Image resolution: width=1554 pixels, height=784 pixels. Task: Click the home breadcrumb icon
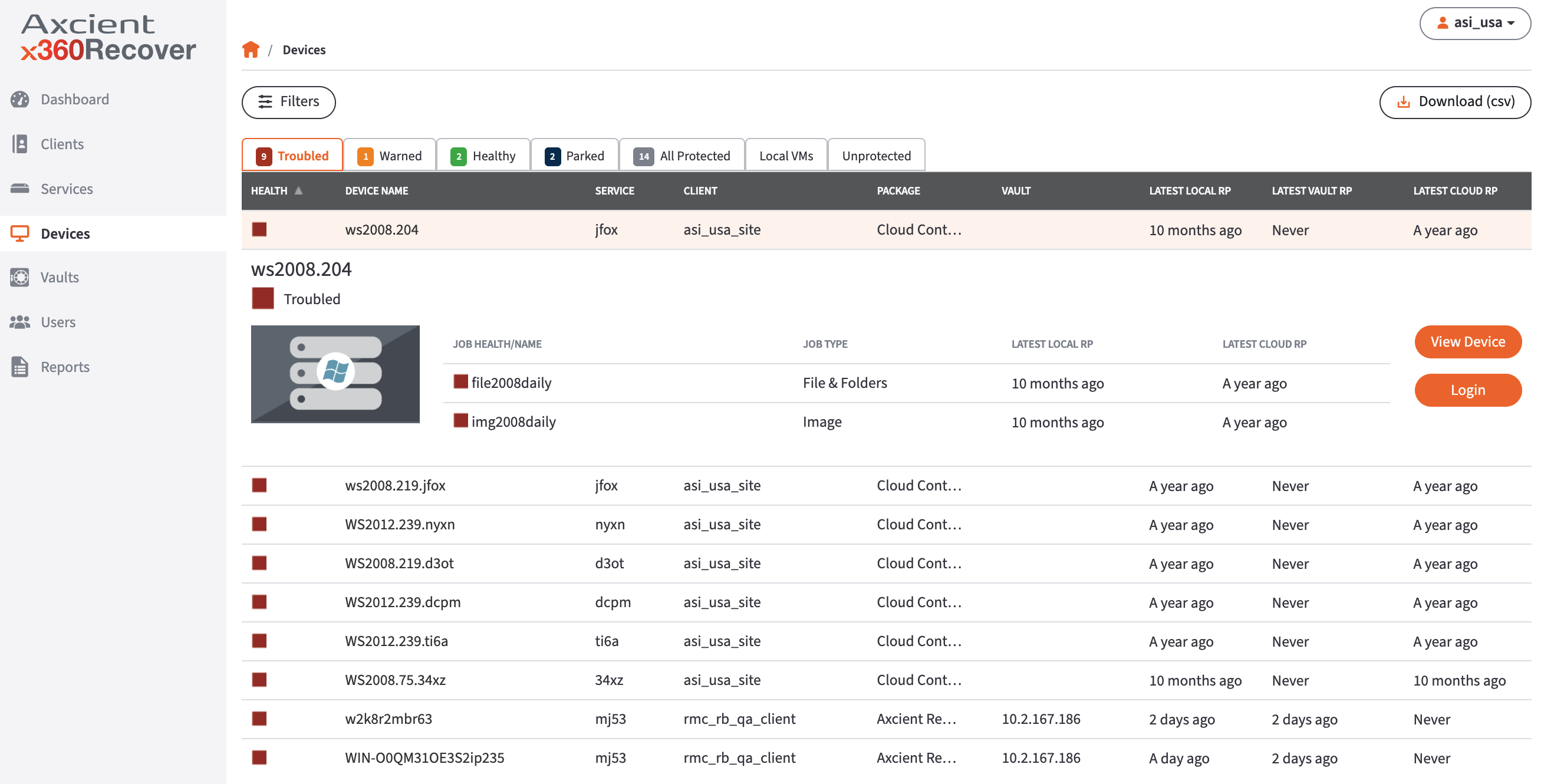(x=252, y=50)
